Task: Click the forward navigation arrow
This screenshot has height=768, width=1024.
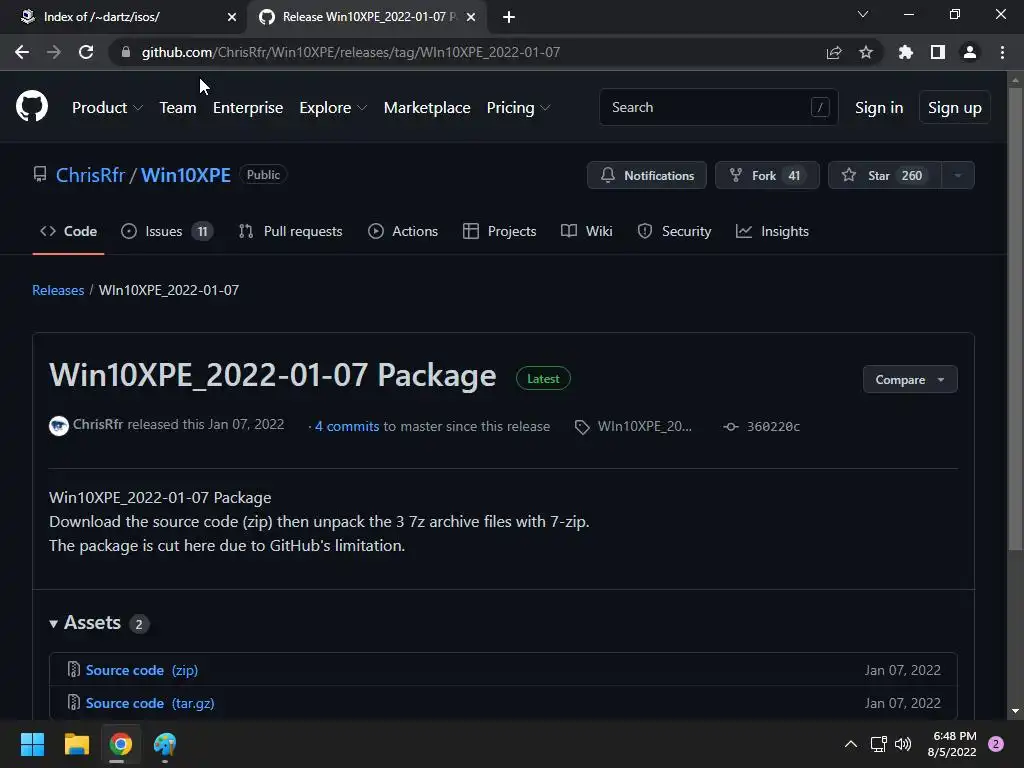Action: pyautogui.click(x=54, y=52)
